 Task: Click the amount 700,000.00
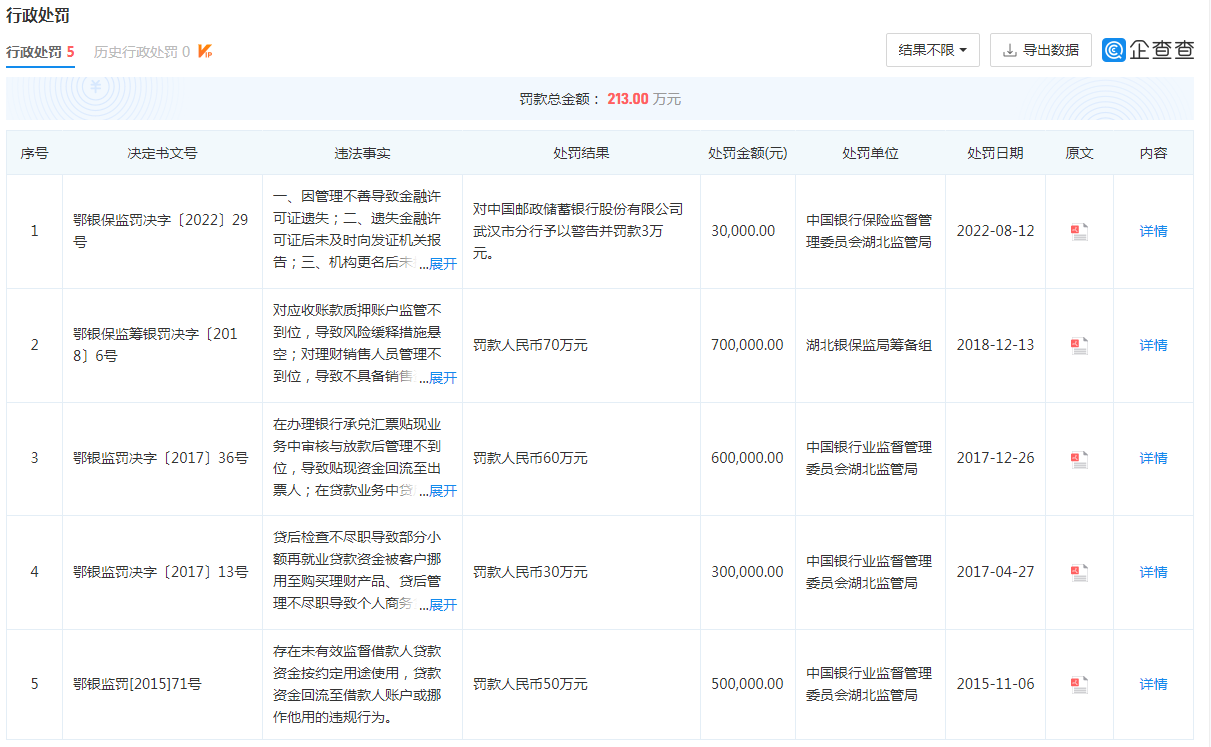click(x=747, y=346)
